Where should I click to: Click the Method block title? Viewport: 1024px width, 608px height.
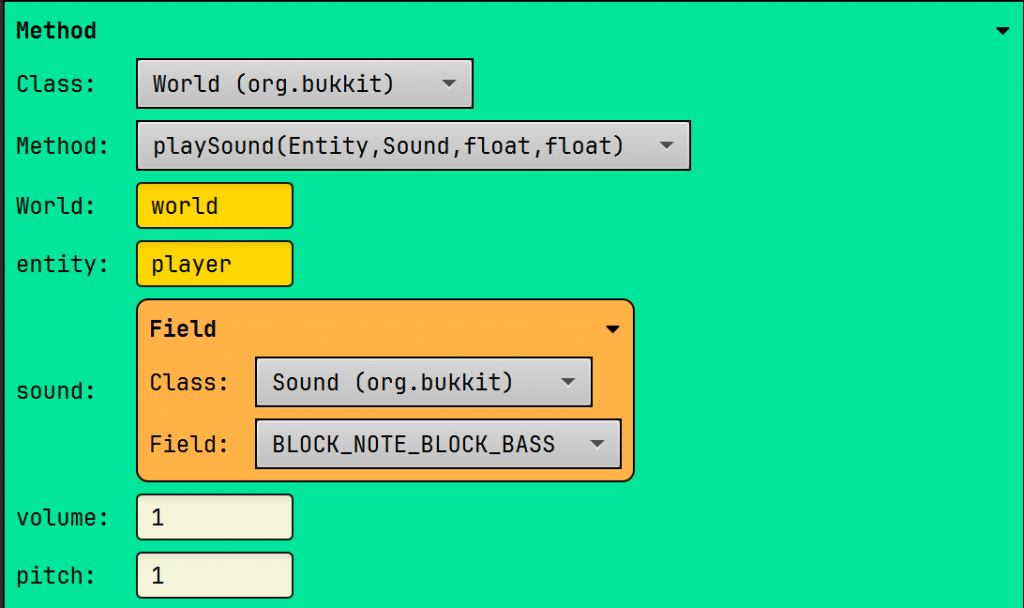point(56,31)
